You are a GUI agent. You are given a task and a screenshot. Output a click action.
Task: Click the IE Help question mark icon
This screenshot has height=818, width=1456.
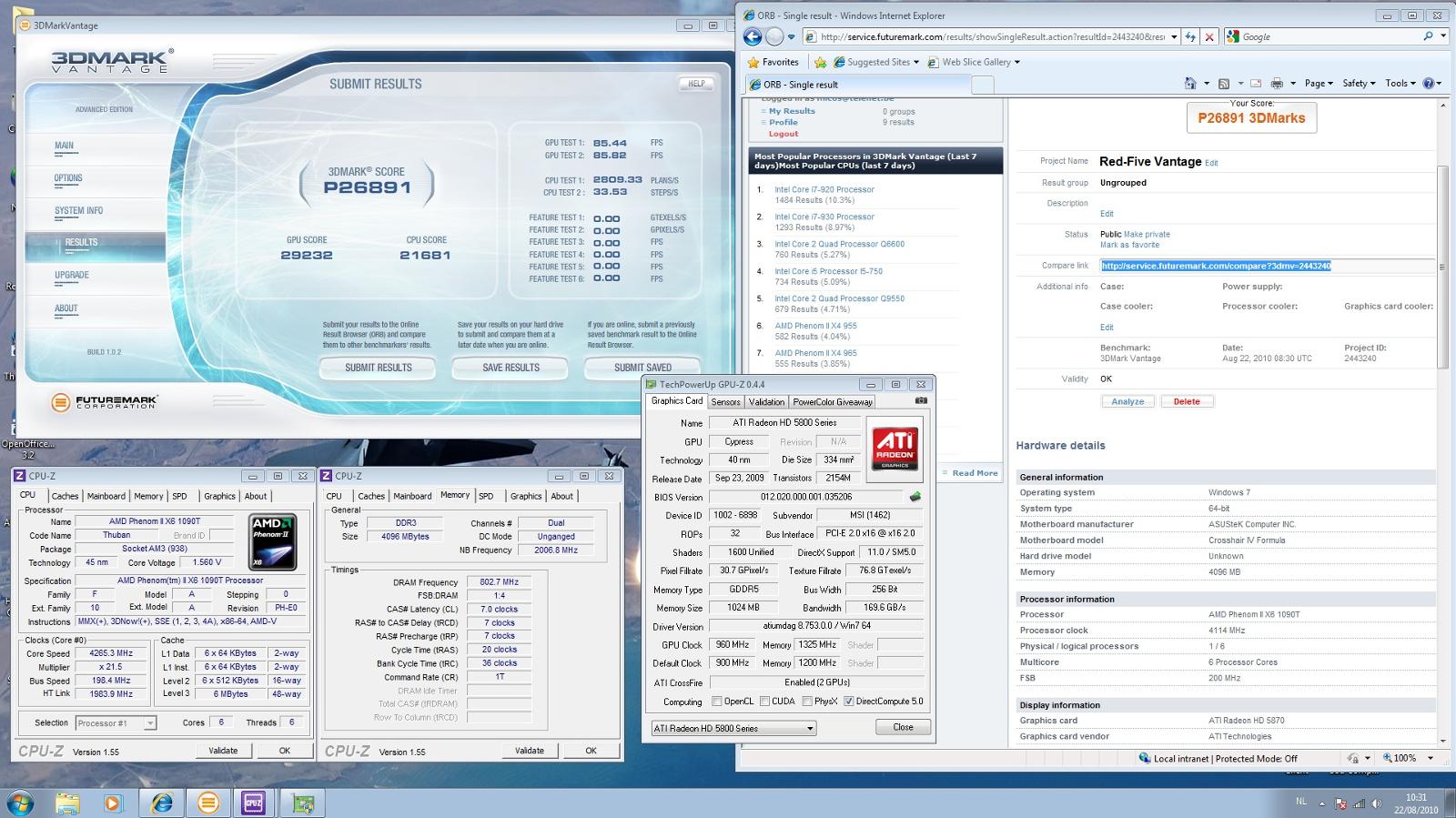pos(1429,83)
